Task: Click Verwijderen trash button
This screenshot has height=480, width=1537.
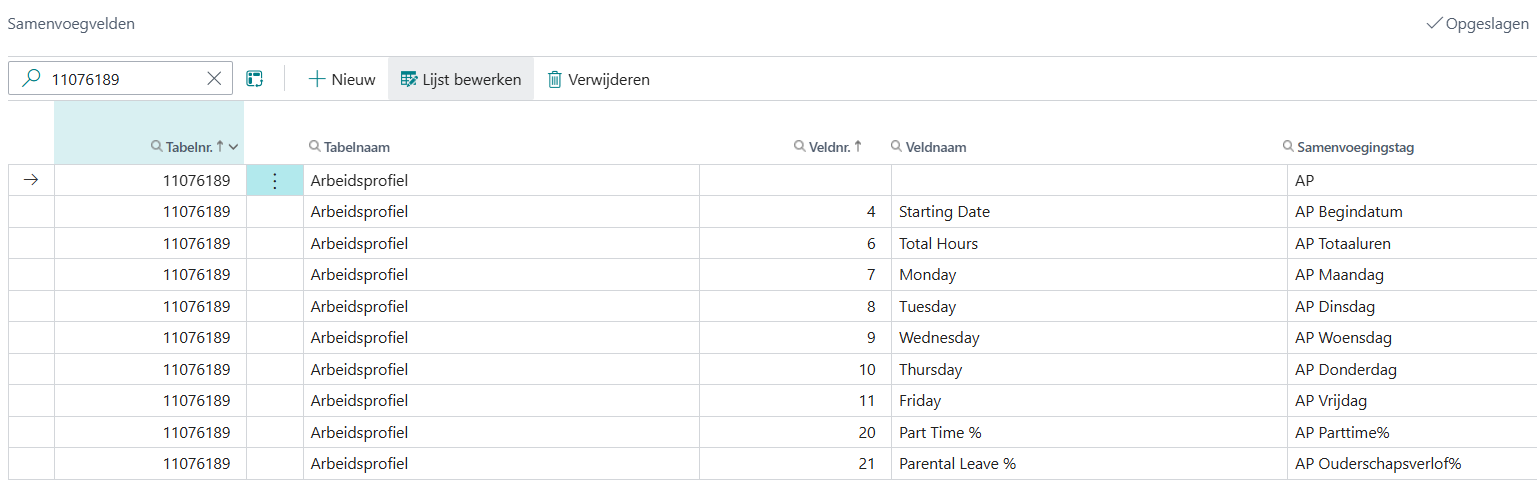Action: point(598,79)
